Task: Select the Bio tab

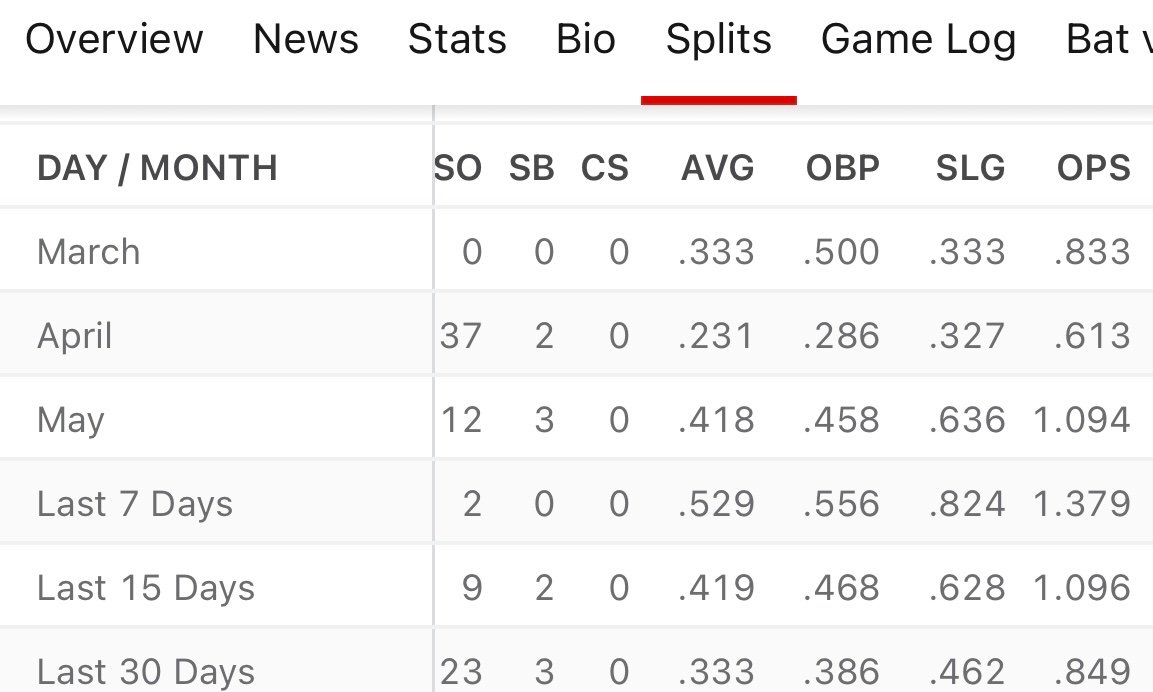Action: click(x=586, y=40)
